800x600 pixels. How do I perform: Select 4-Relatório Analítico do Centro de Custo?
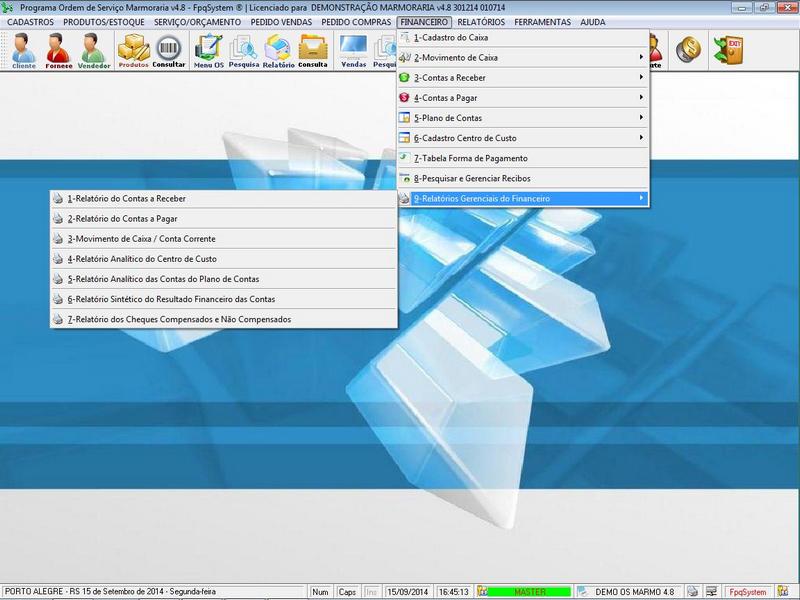click(x=224, y=259)
